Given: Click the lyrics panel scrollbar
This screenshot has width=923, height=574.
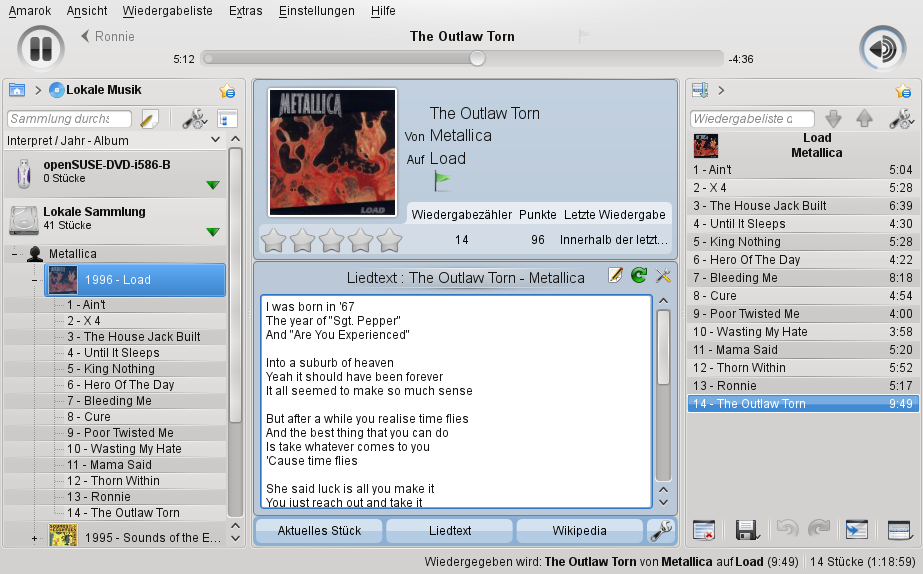Looking at the screenshot, I should (663, 347).
